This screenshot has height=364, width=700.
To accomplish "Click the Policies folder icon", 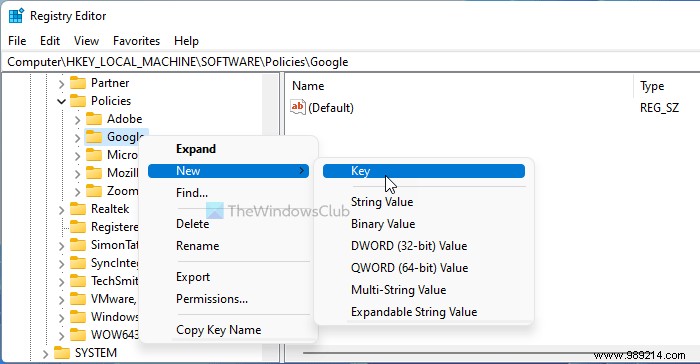I will [x=78, y=101].
